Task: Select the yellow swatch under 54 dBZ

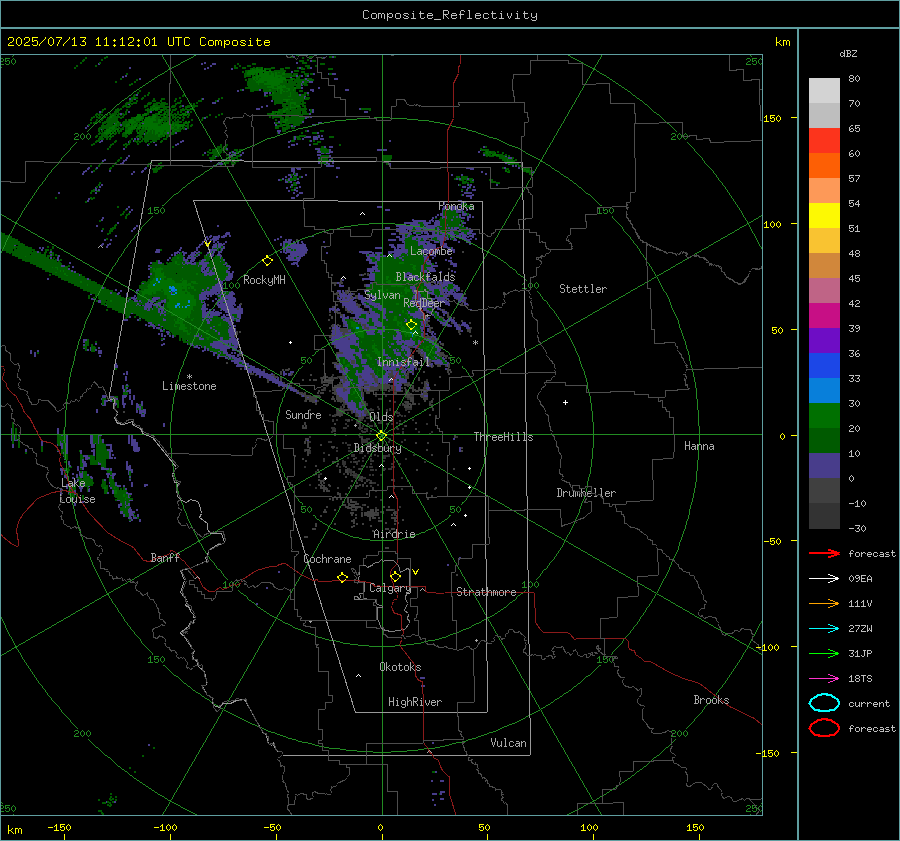Action: coord(824,215)
